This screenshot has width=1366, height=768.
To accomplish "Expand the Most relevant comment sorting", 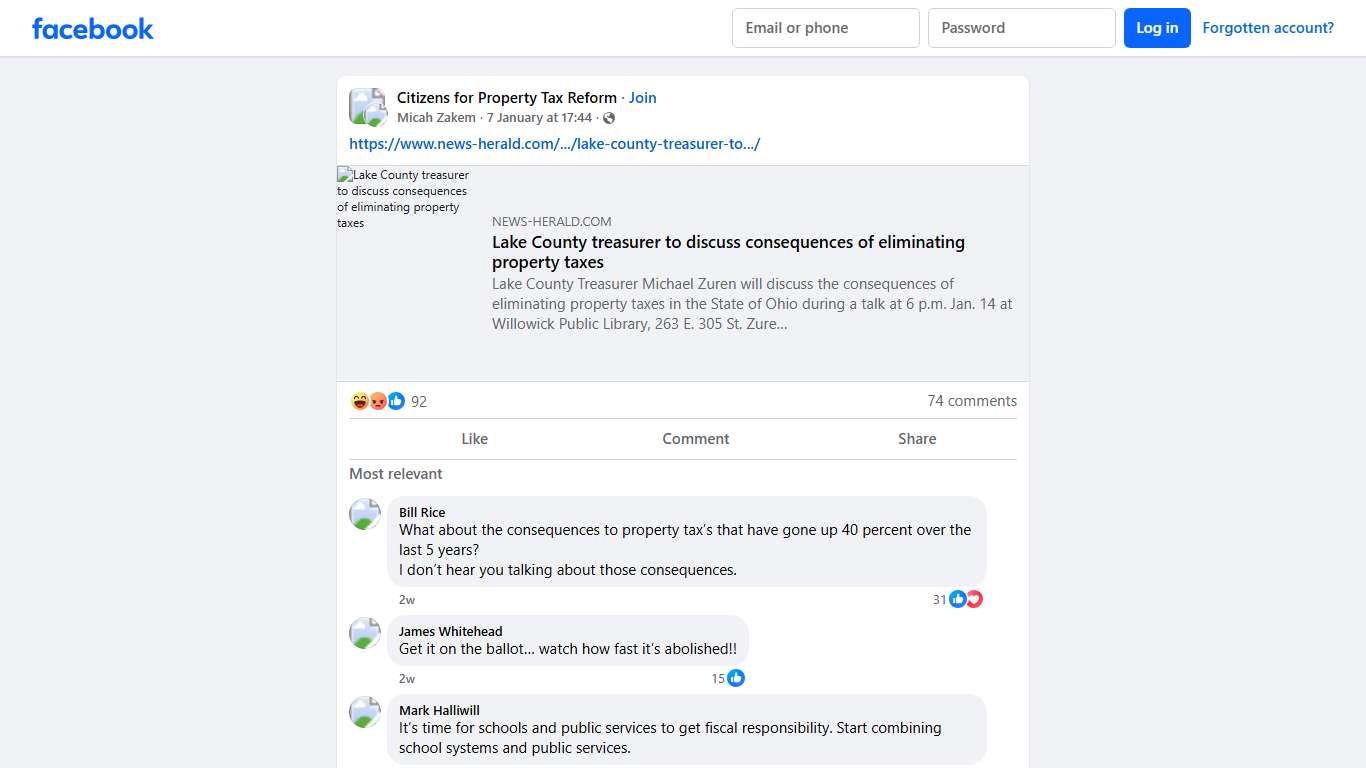I will (396, 474).
